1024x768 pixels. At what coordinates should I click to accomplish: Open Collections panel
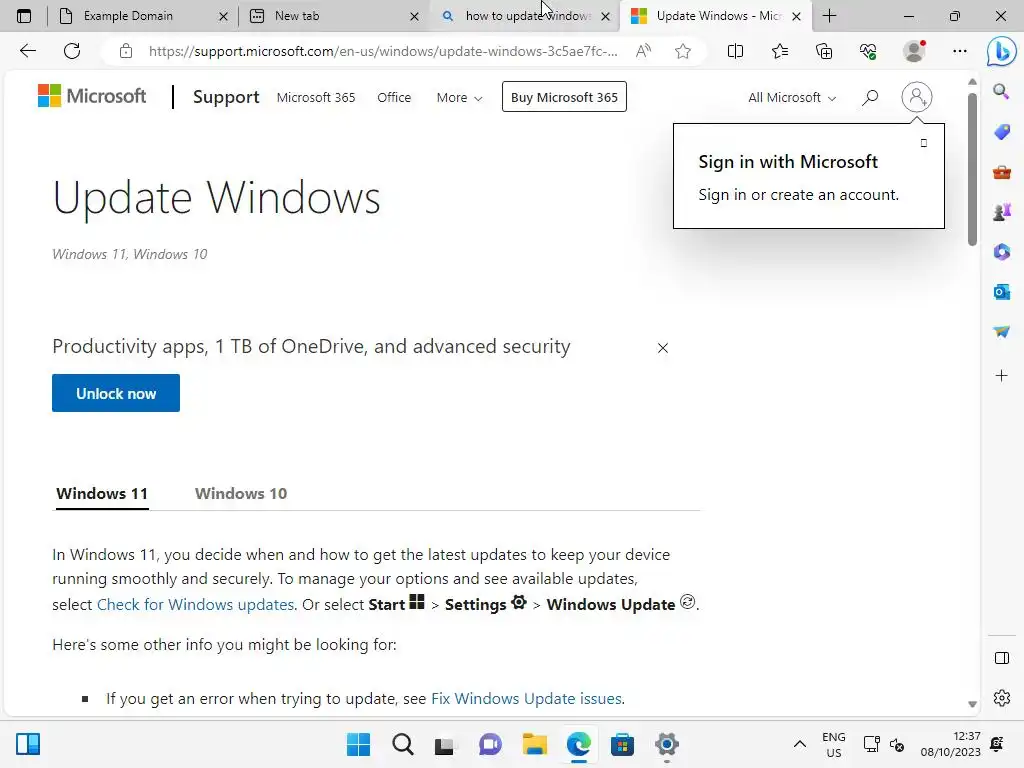click(824, 51)
